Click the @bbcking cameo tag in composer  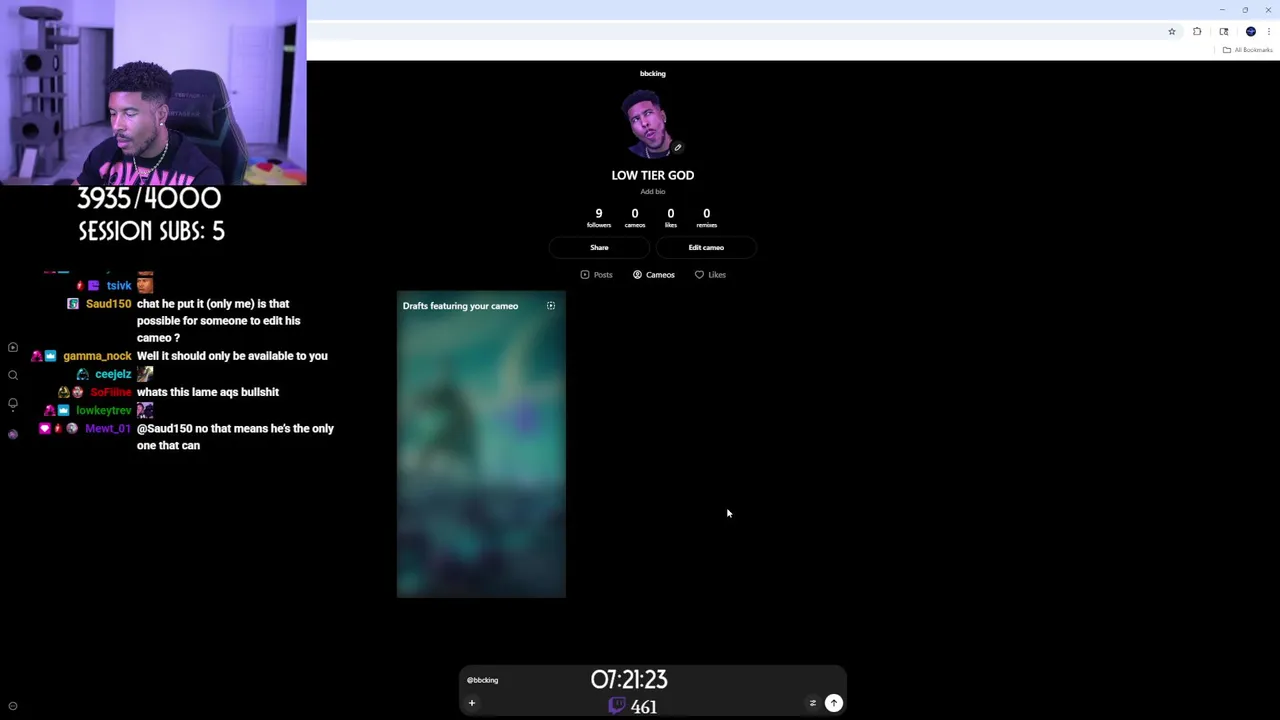[x=482, y=680]
